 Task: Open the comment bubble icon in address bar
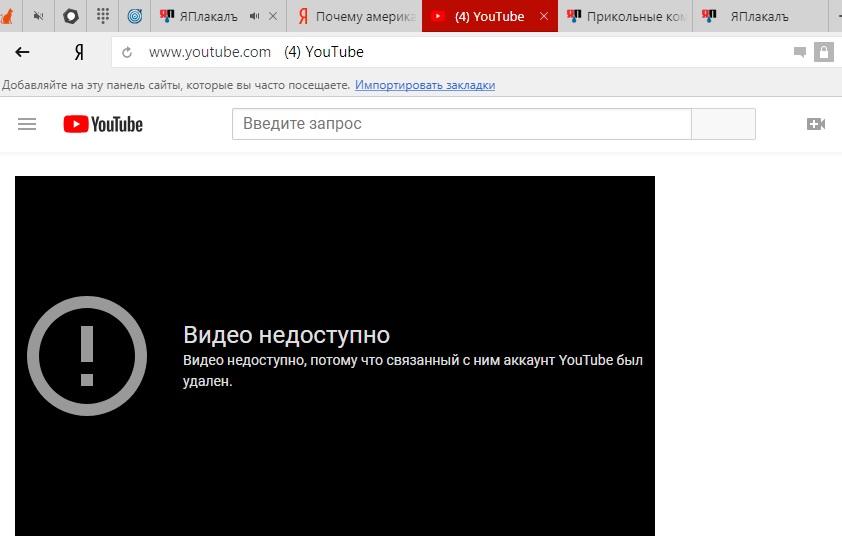pos(800,52)
